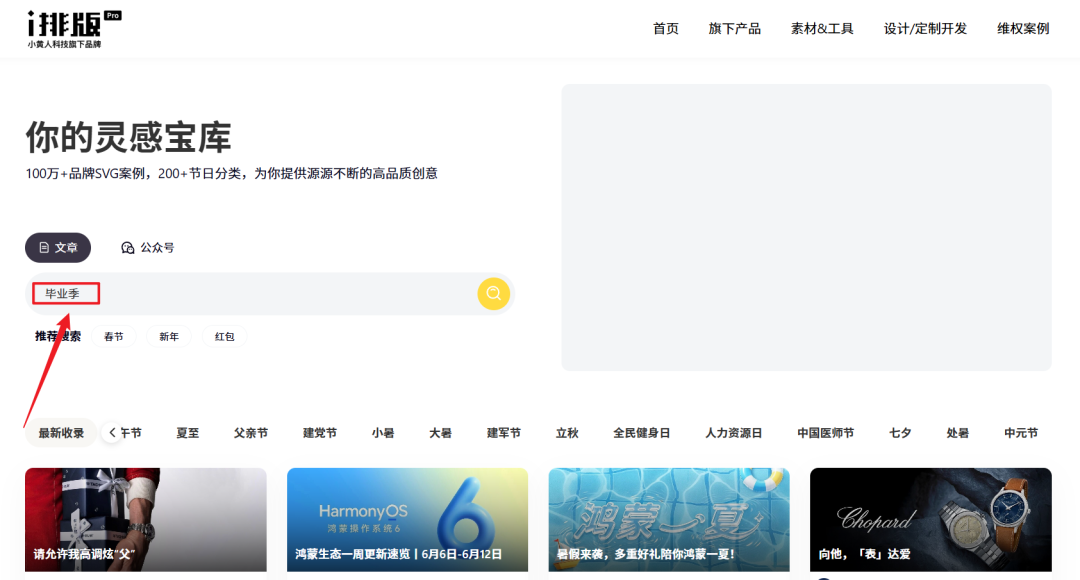Image resolution: width=1080 pixels, height=580 pixels.
Task: Click the i排版 Pro logo
Action: tap(74, 29)
